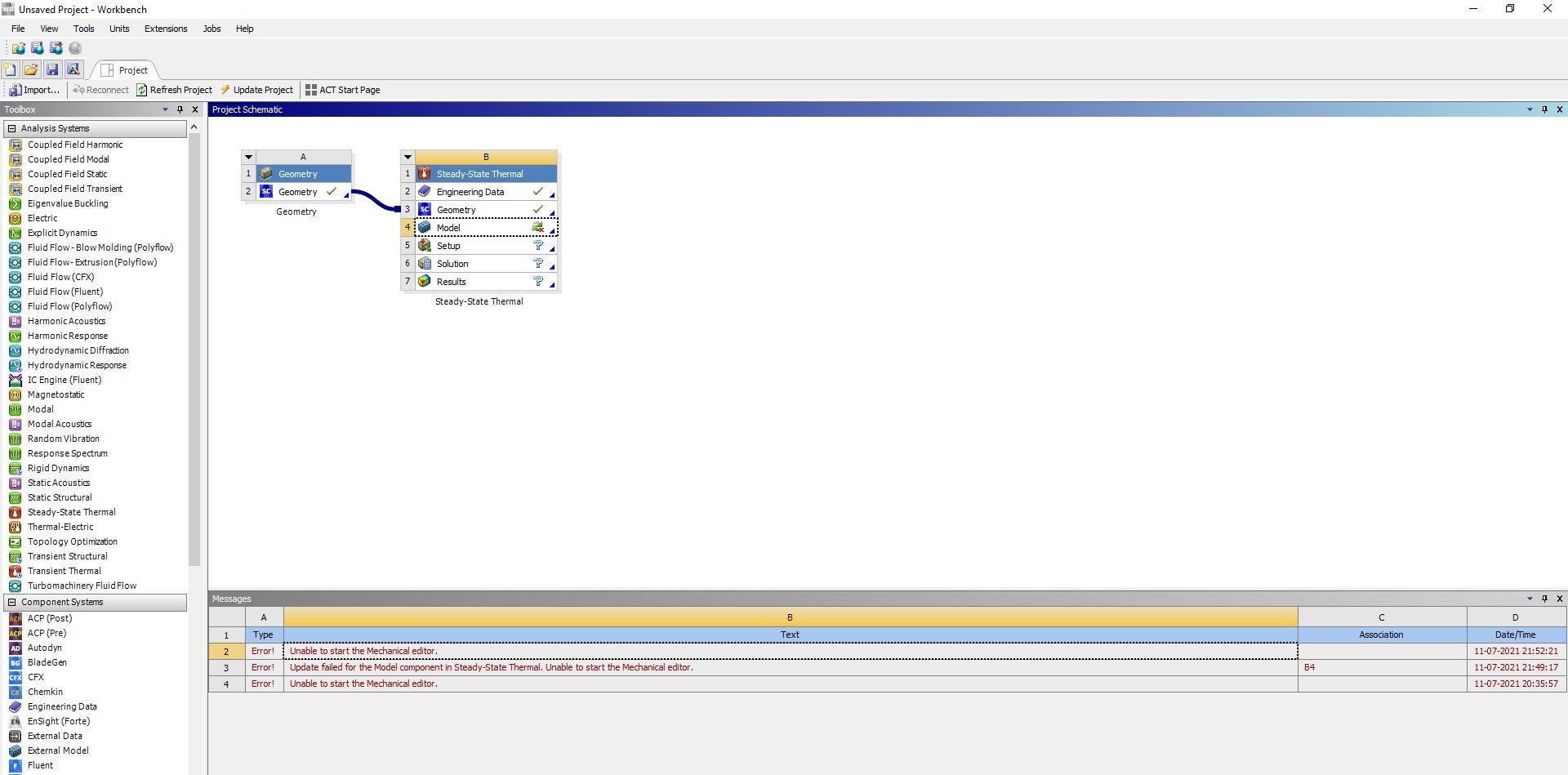1568x775 pixels.
Task: Select Eigenvalue Buckling in Toolbox
Action: coord(67,203)
